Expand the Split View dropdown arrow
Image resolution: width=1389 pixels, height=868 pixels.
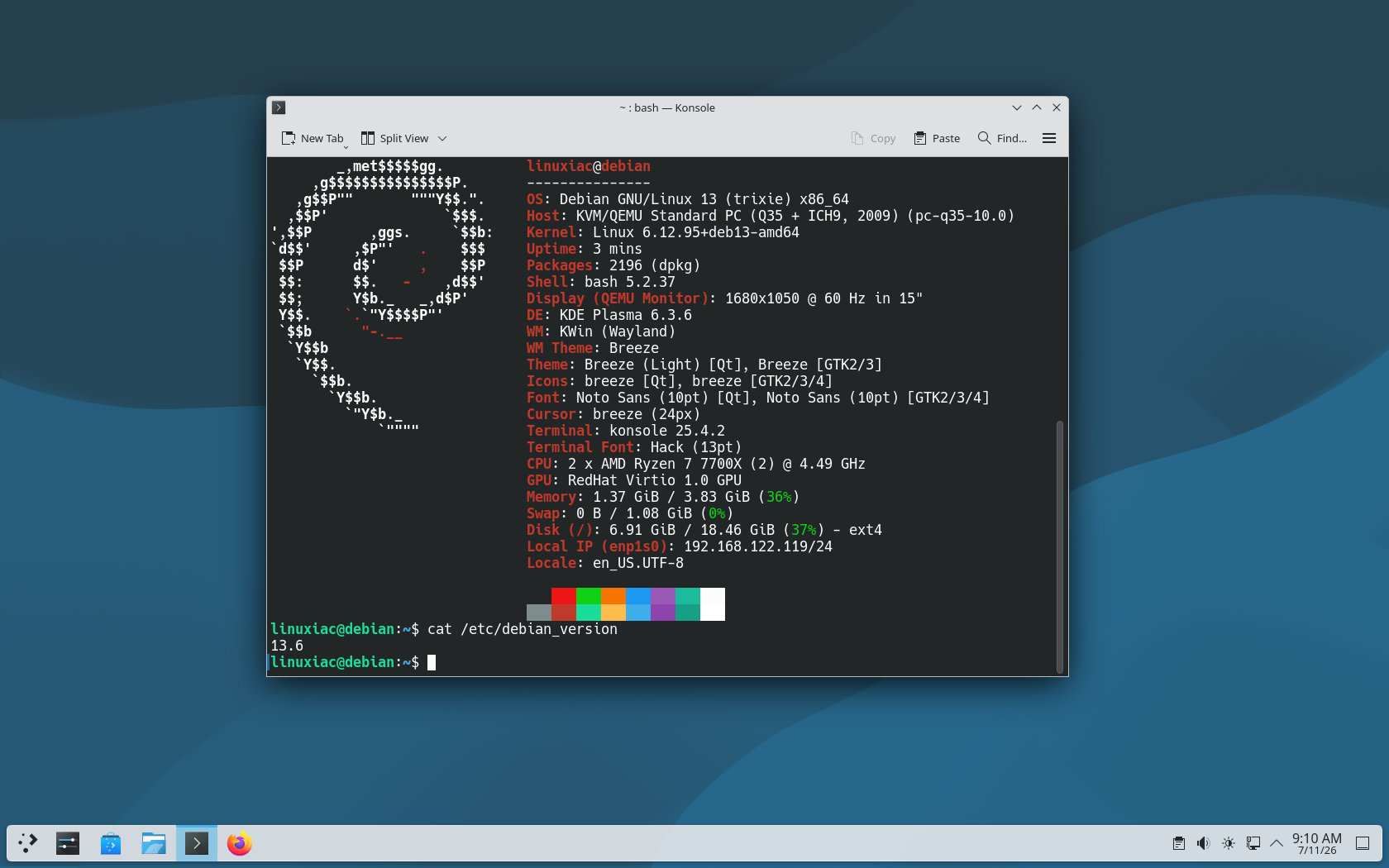point(442,138)
